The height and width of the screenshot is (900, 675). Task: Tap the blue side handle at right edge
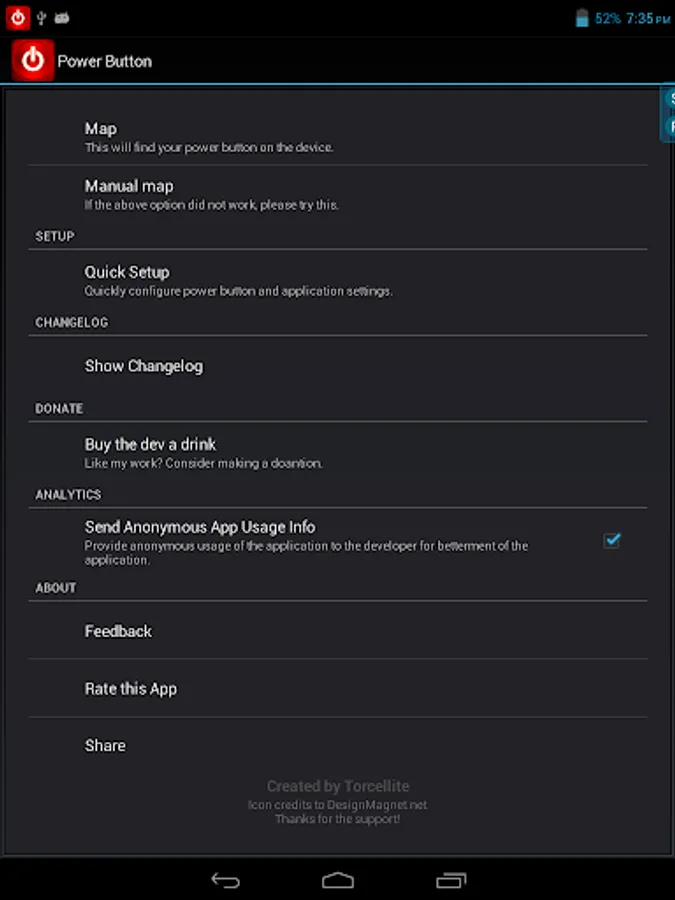click(x=668, y=112)
